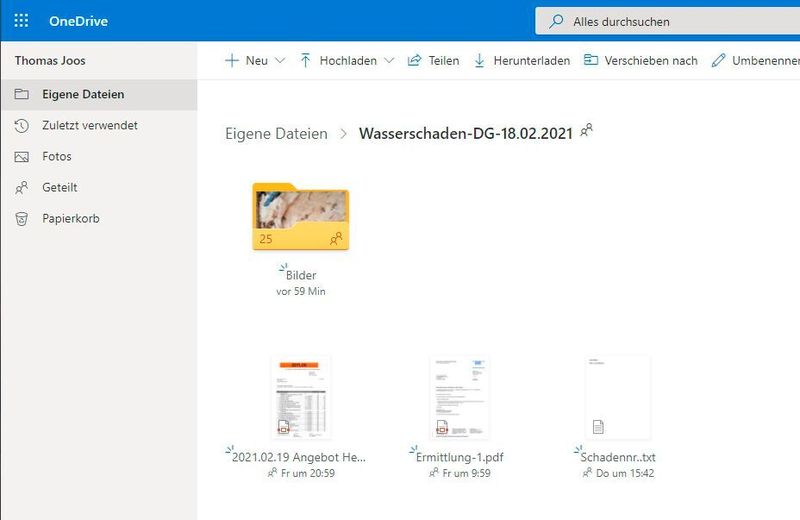Click the search magnifier icon

tap(556, 21)
